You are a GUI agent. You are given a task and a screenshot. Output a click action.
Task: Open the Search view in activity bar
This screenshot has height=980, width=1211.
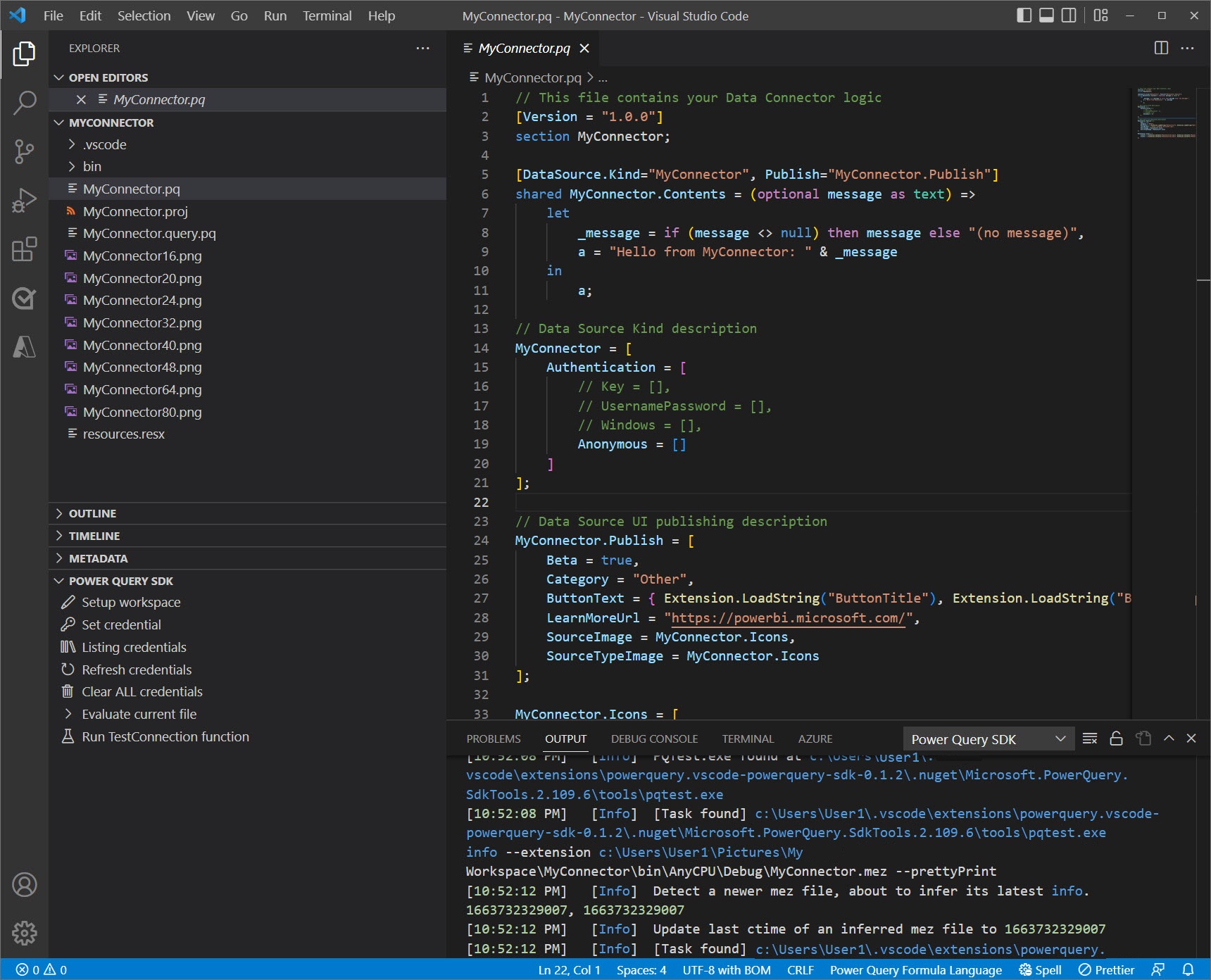25,103
